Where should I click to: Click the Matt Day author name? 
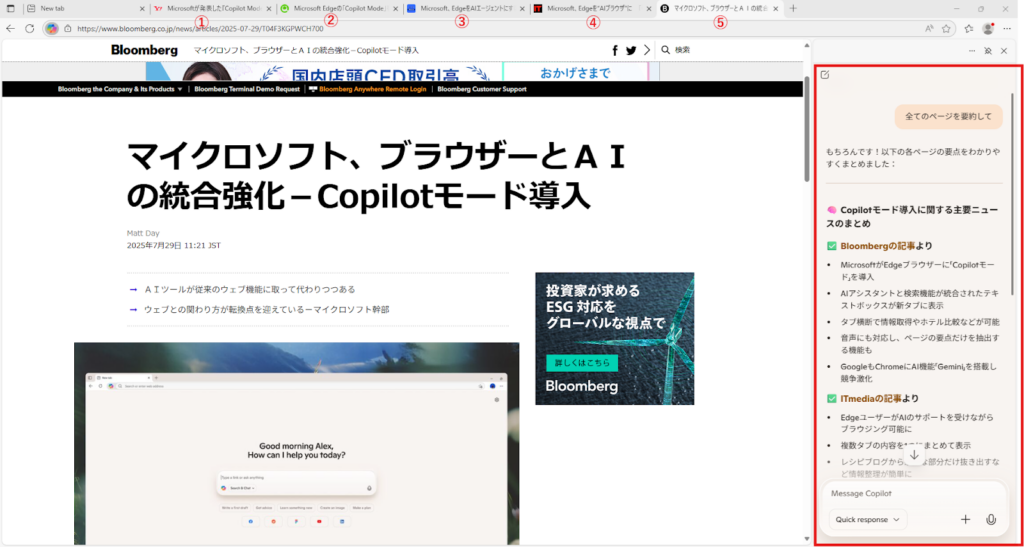coord(143,233)
